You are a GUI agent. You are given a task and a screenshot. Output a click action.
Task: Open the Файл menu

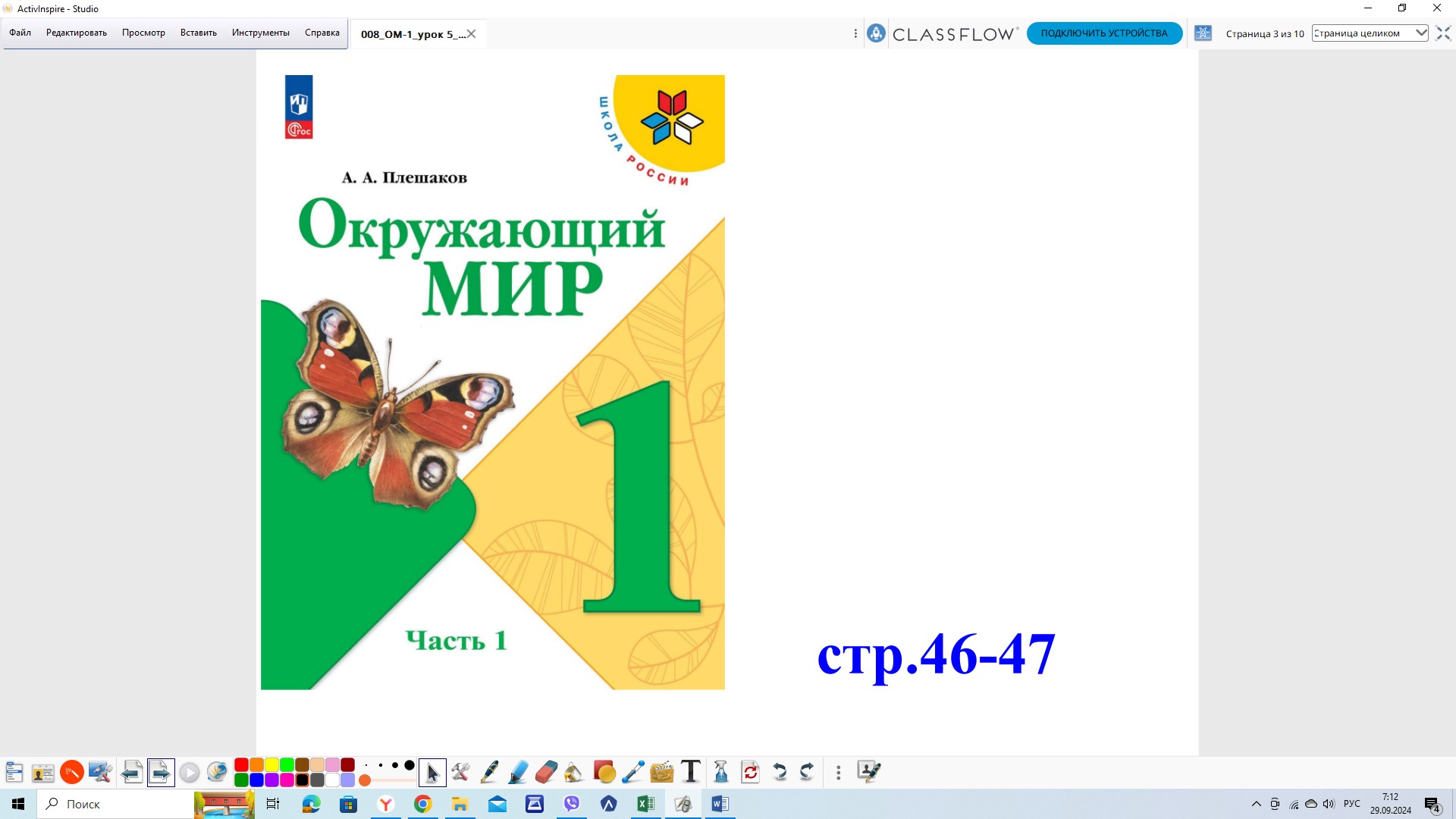tap(20, 33)
